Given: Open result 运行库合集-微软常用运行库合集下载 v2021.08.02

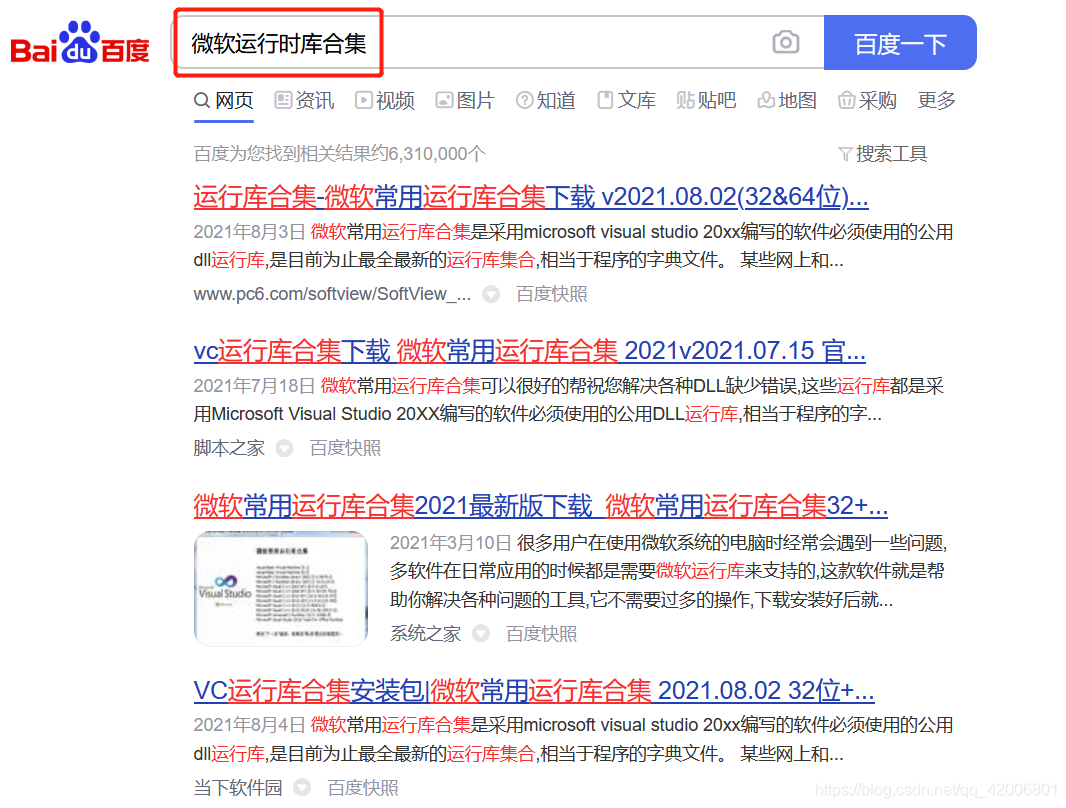Looking at the screenshot, I should tap(531, 197).
